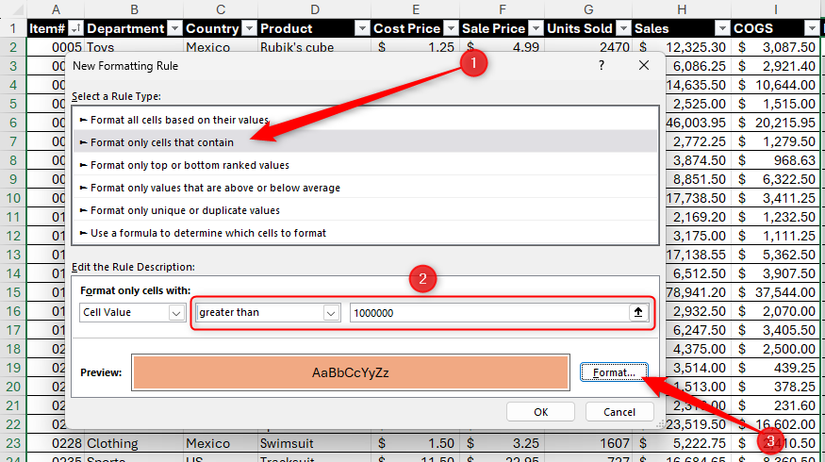Select 'Format only unique or duplicate values'

pos(365,210)
